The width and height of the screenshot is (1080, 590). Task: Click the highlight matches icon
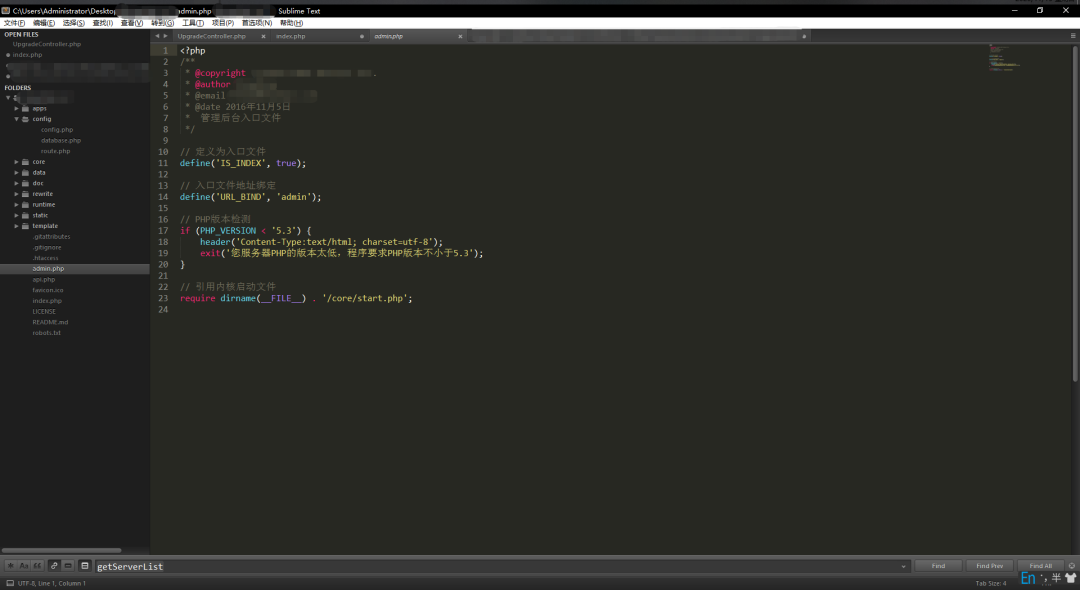click(x=85, y=566)
